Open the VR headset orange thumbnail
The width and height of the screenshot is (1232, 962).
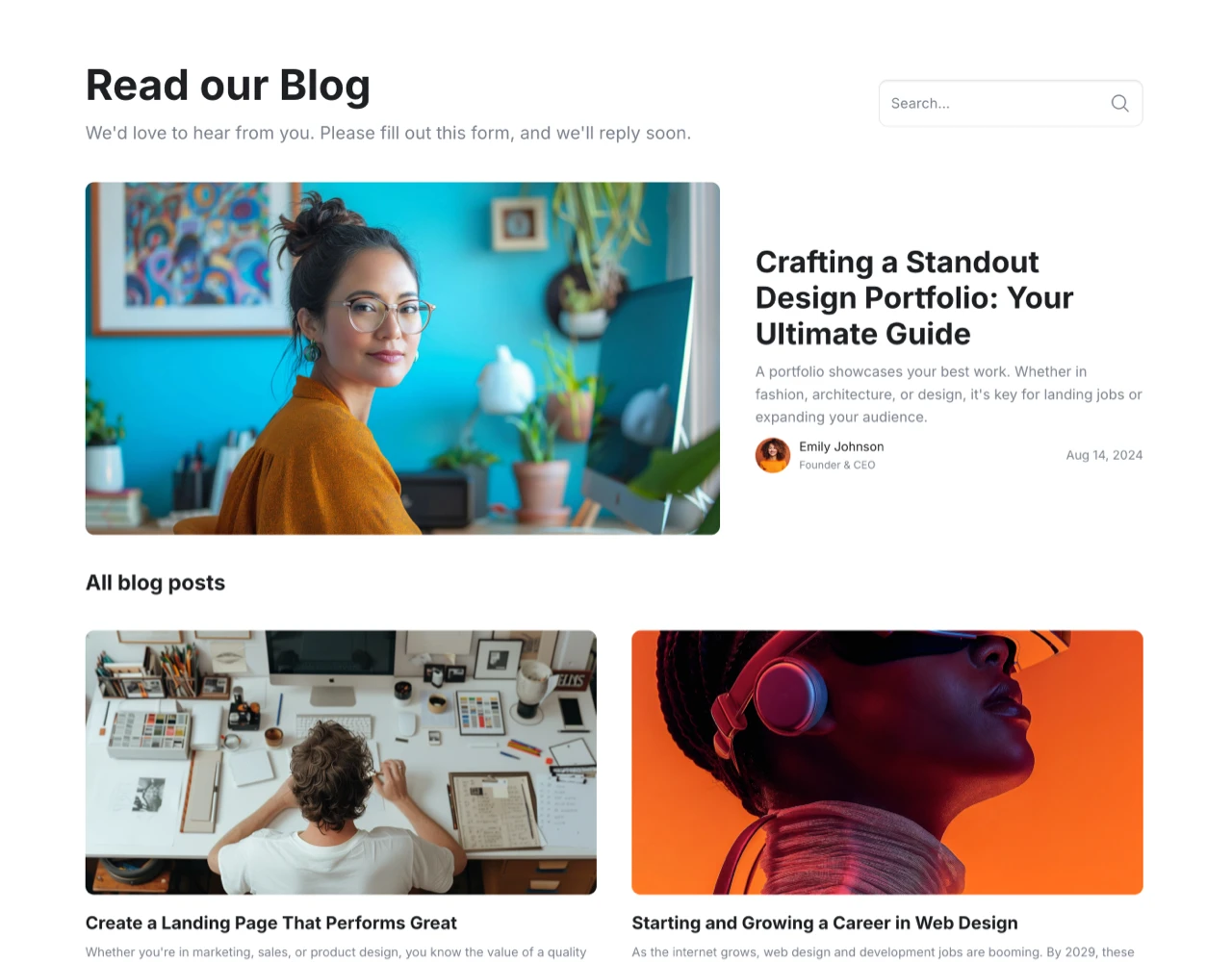coord(886,762)
